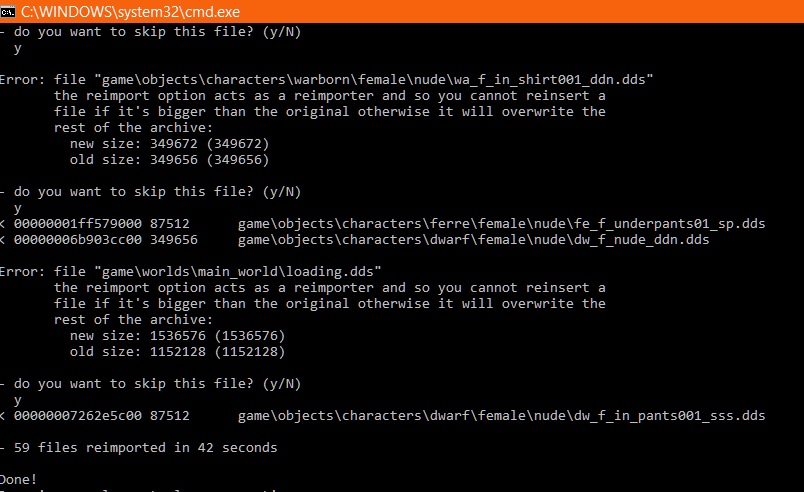Click the fe_f_underpants01_sp.dds file path
The width and height of the screenshot is (804, 492).
(502, 223)
